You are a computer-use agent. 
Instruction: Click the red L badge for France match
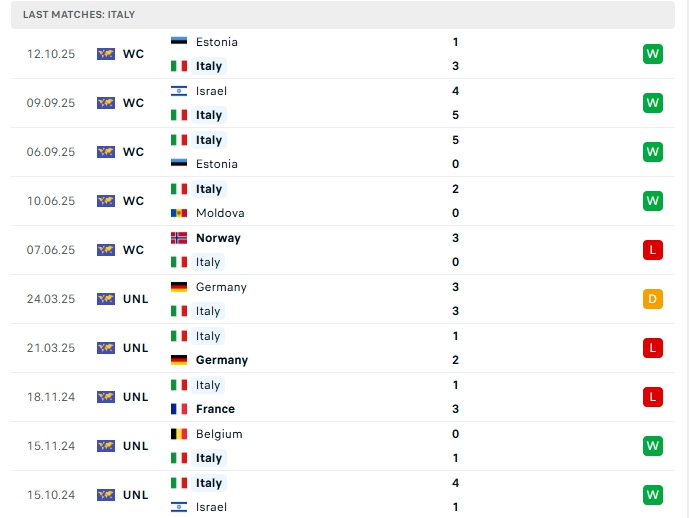click(653, 397)
